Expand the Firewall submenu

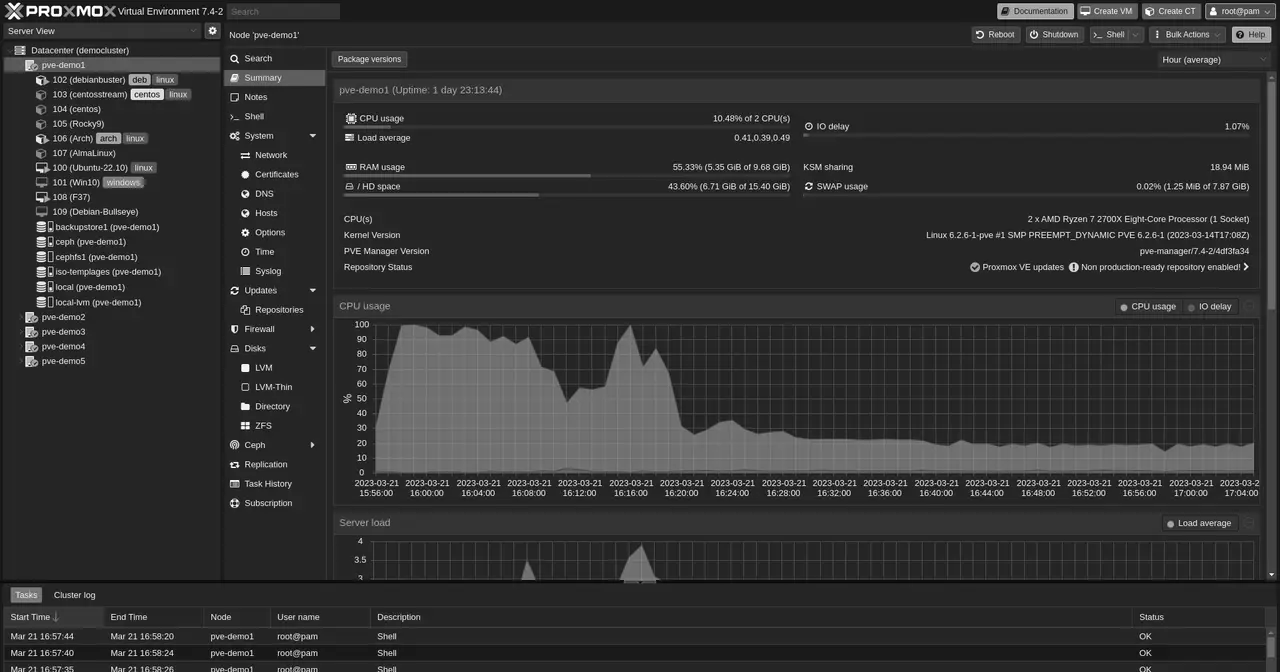[x=313, y=329]
